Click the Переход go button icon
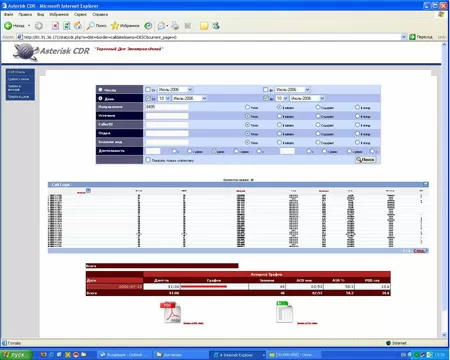 point(412,37)
